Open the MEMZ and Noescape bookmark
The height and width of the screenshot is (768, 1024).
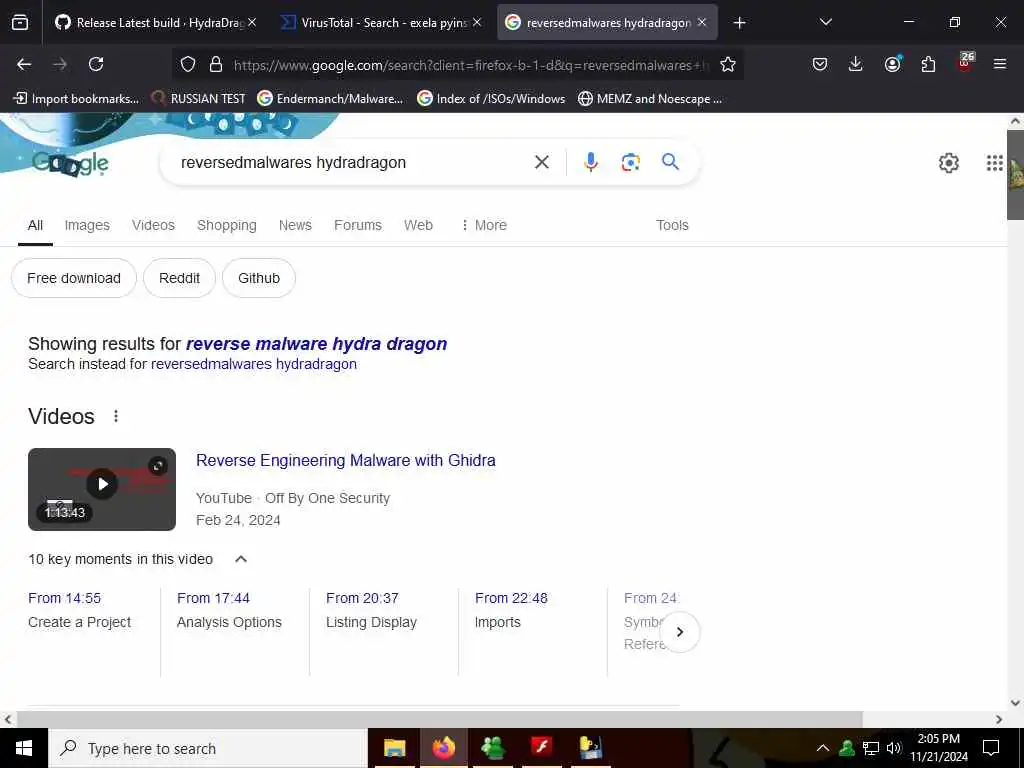[x=650, y=99]
